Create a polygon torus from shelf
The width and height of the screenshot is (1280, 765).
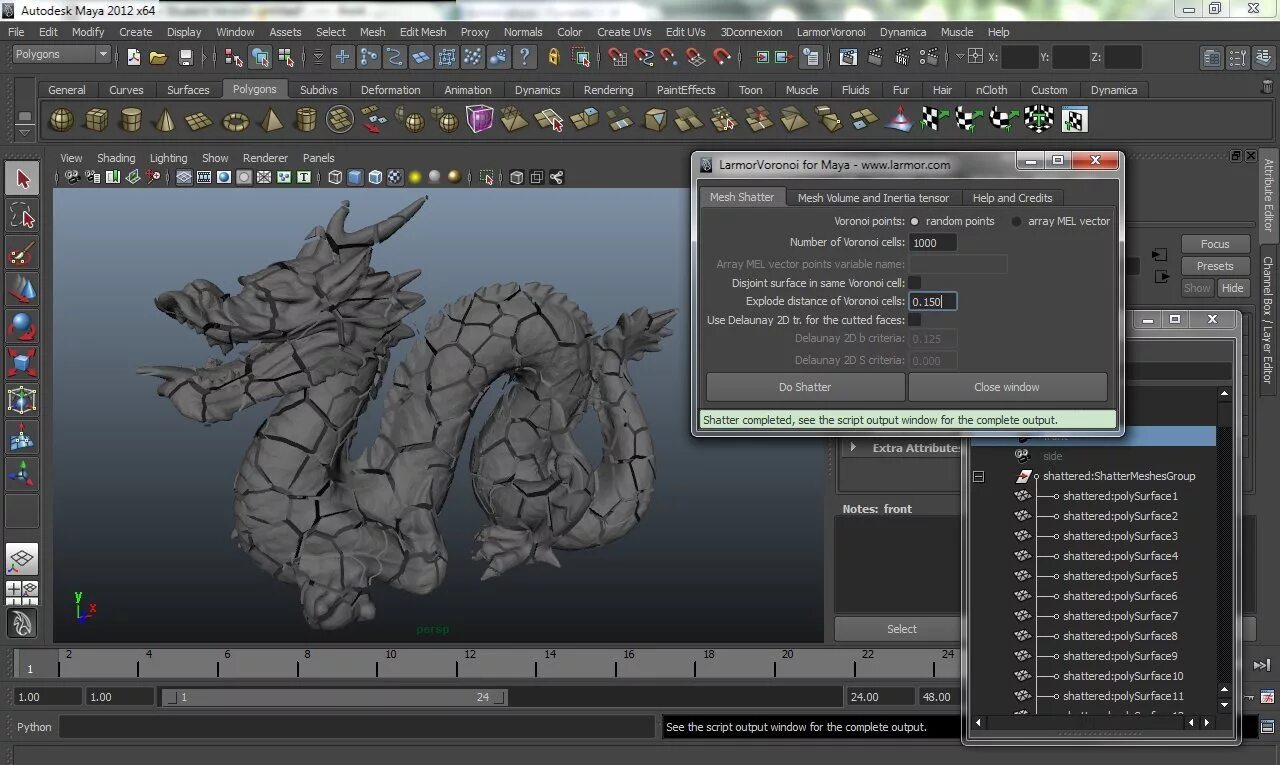pos(235,121)
